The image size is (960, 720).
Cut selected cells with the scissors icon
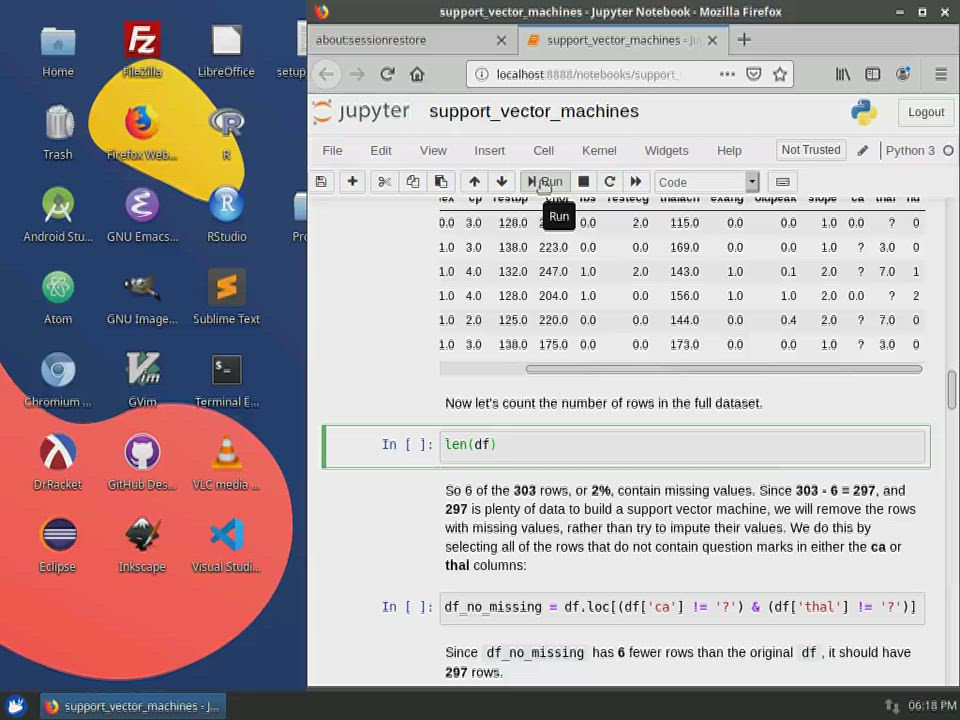coord(384,182)
